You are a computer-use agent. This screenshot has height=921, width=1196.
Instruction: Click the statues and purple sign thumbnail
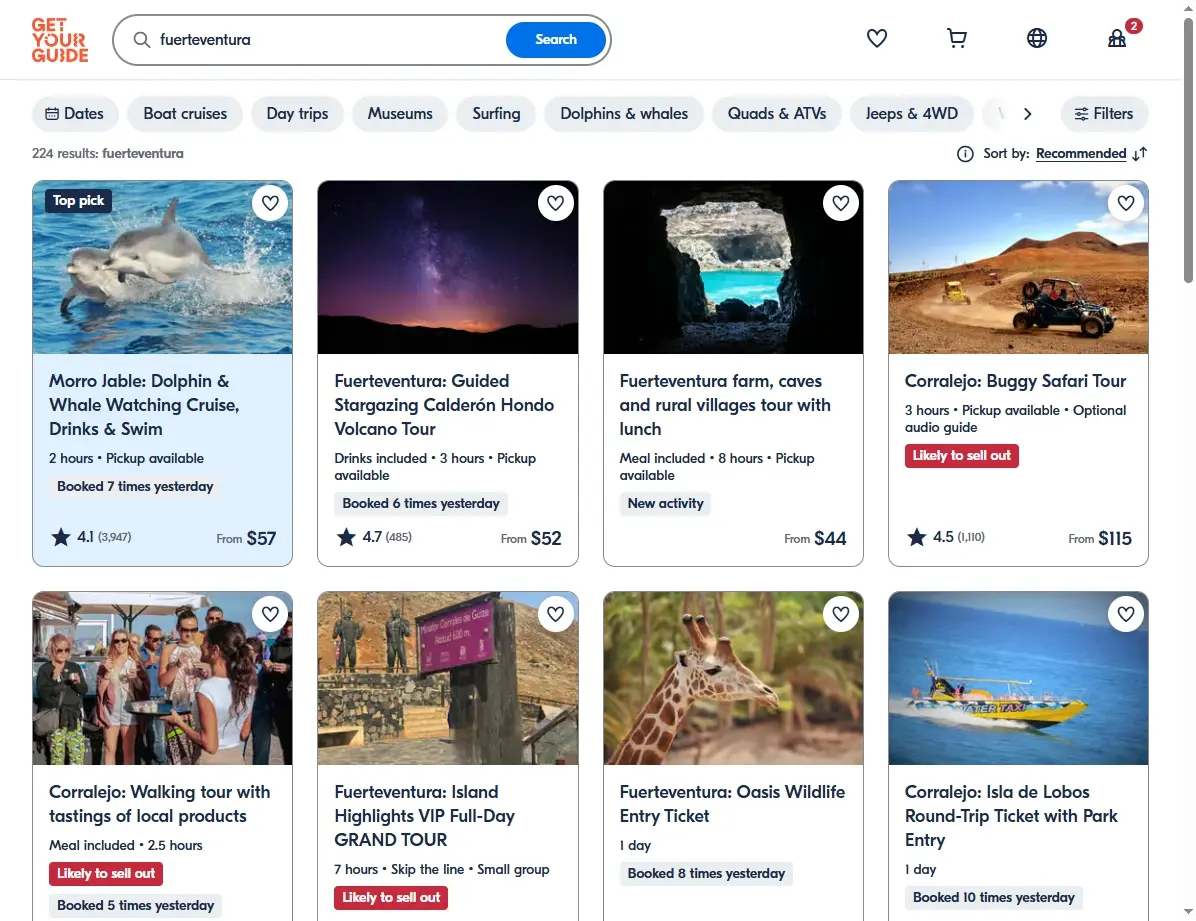click(448, 678)
